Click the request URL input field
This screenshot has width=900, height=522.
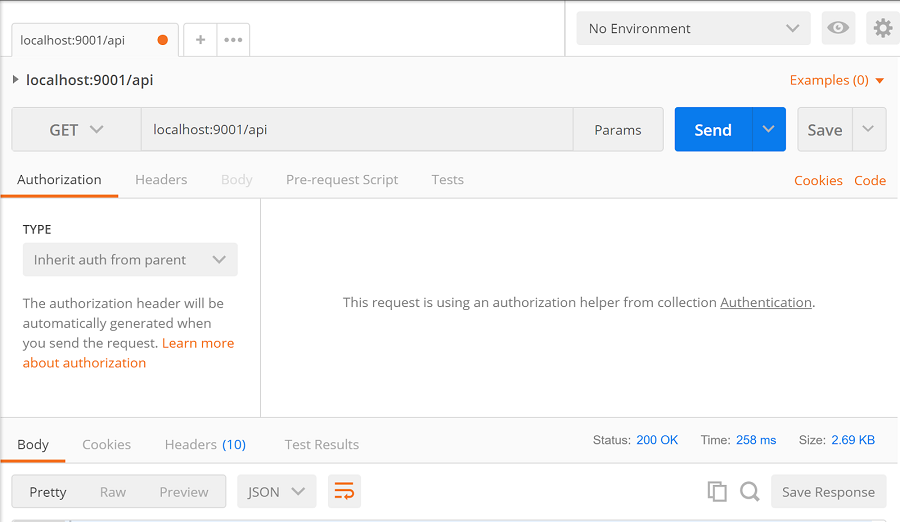click(357, 130)
